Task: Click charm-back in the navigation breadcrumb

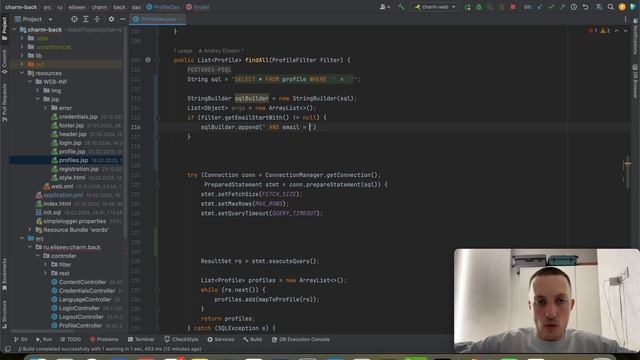Action: (21, 7)
